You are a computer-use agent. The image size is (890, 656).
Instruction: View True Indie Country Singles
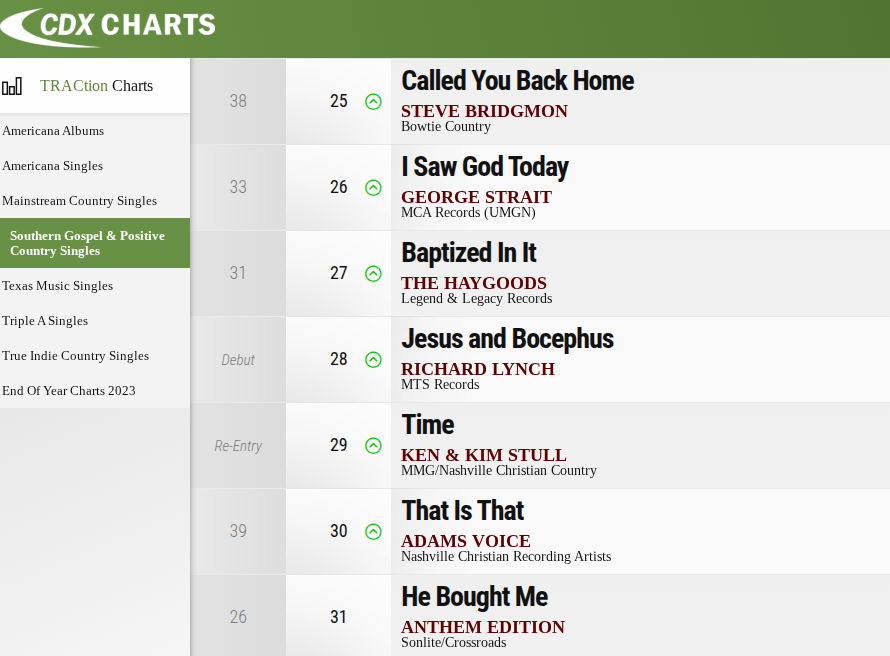pos(76,356)
